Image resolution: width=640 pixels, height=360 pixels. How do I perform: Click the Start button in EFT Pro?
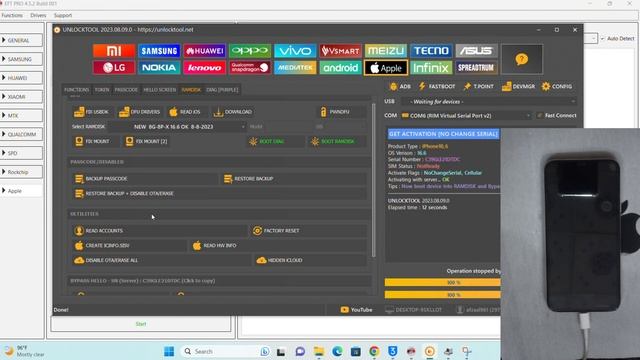(141, 324)
